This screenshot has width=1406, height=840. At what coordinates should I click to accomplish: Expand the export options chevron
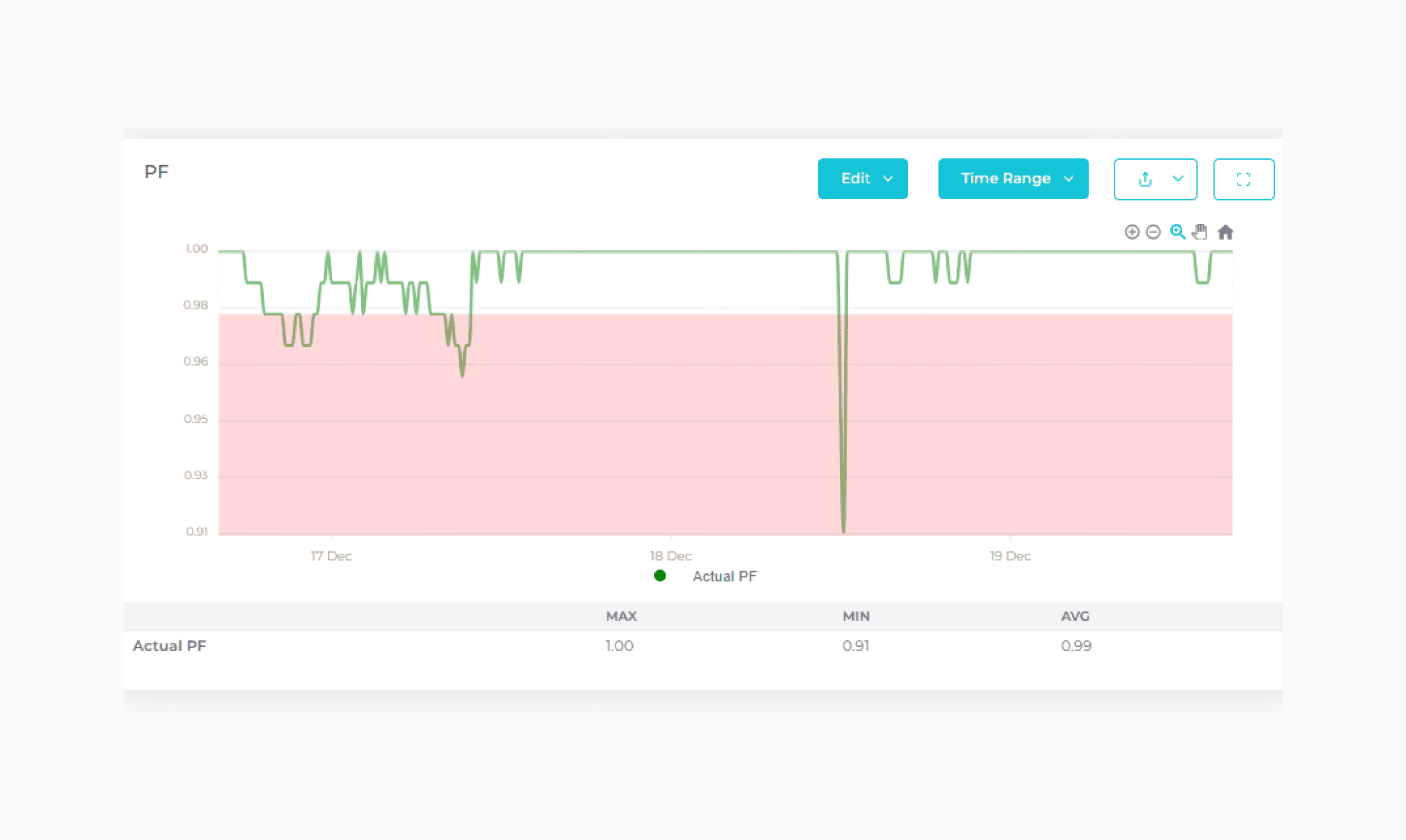1177,179
